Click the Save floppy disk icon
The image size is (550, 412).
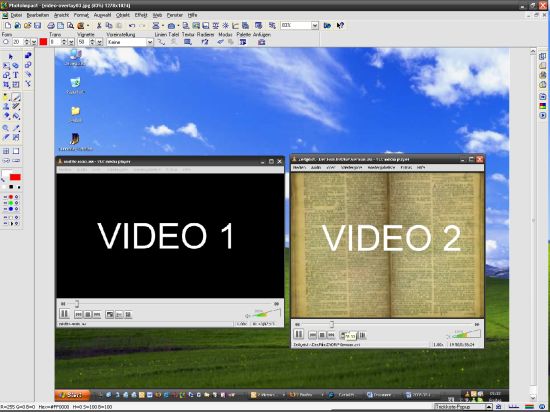point(37,26)
